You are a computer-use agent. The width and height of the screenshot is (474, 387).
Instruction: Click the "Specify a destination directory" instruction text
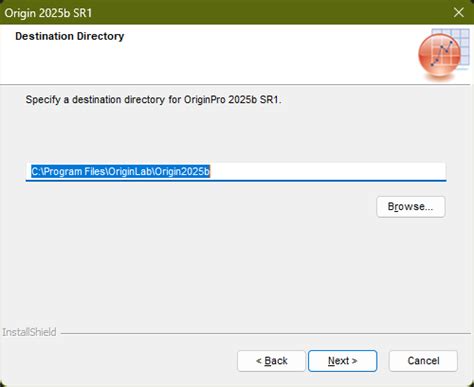point(154,100)
